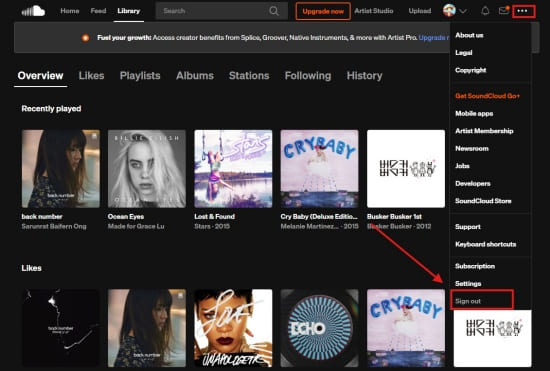This screenshot has height=371, width=550.
Task: Open Artist Studio link
Action: point(374,11)
